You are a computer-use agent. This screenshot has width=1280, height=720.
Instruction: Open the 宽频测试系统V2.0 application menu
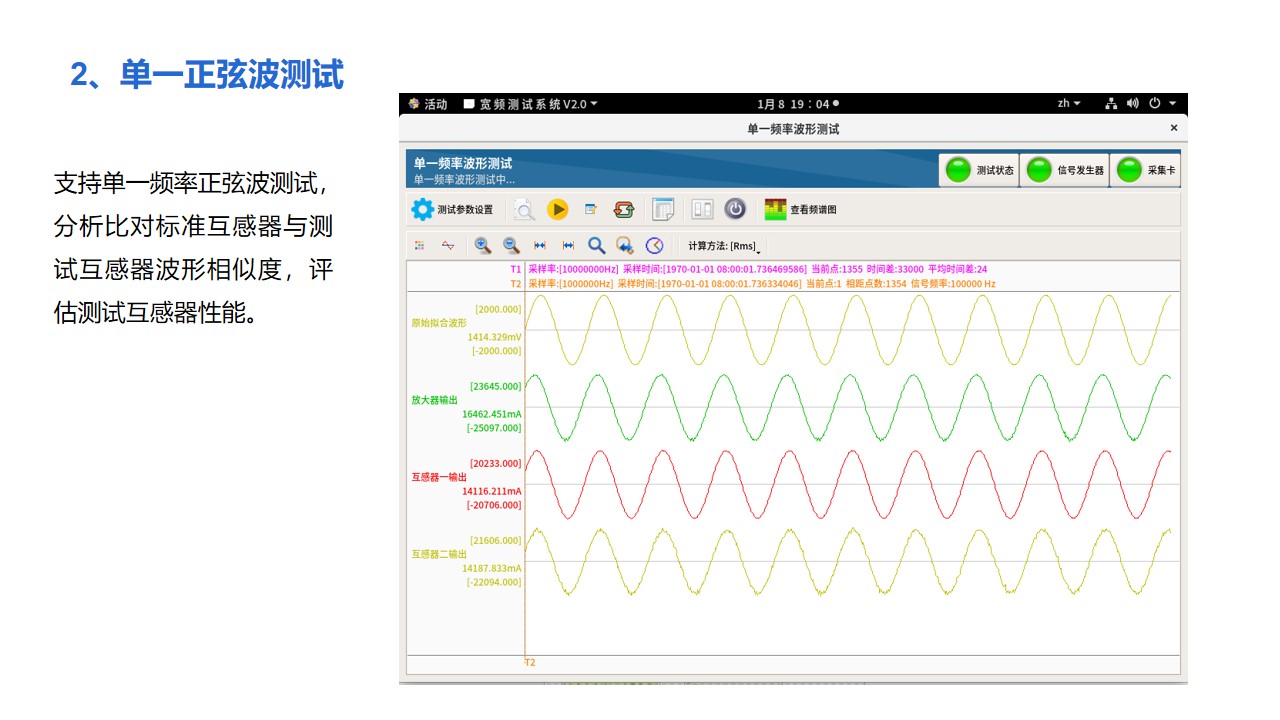530,104
